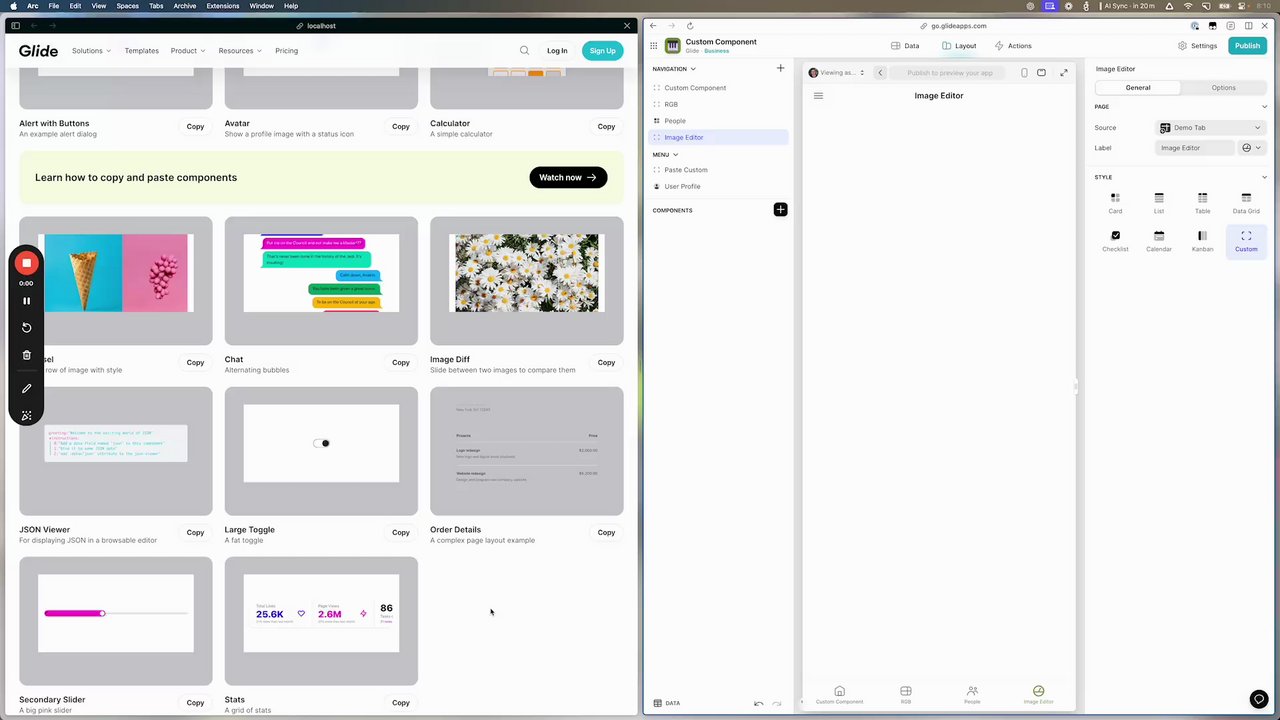Collapse the MENU section
Viewport: 1280px width, 720px height.
(x=665, y=155)
